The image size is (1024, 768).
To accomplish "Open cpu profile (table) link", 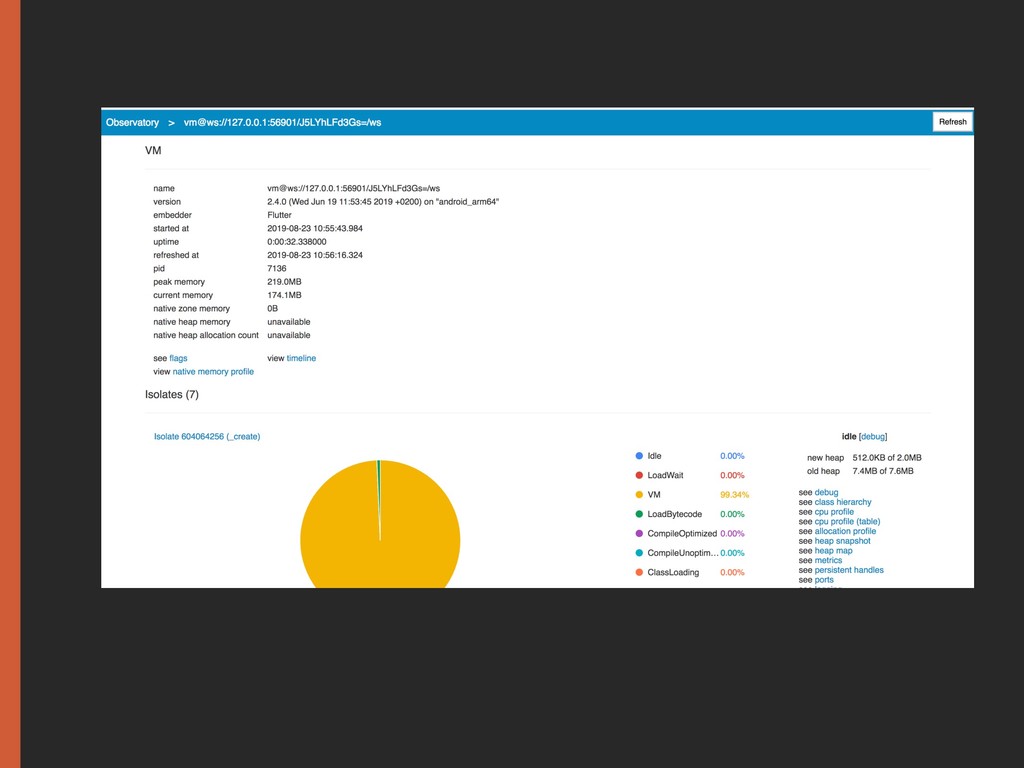I will point(848,522).
